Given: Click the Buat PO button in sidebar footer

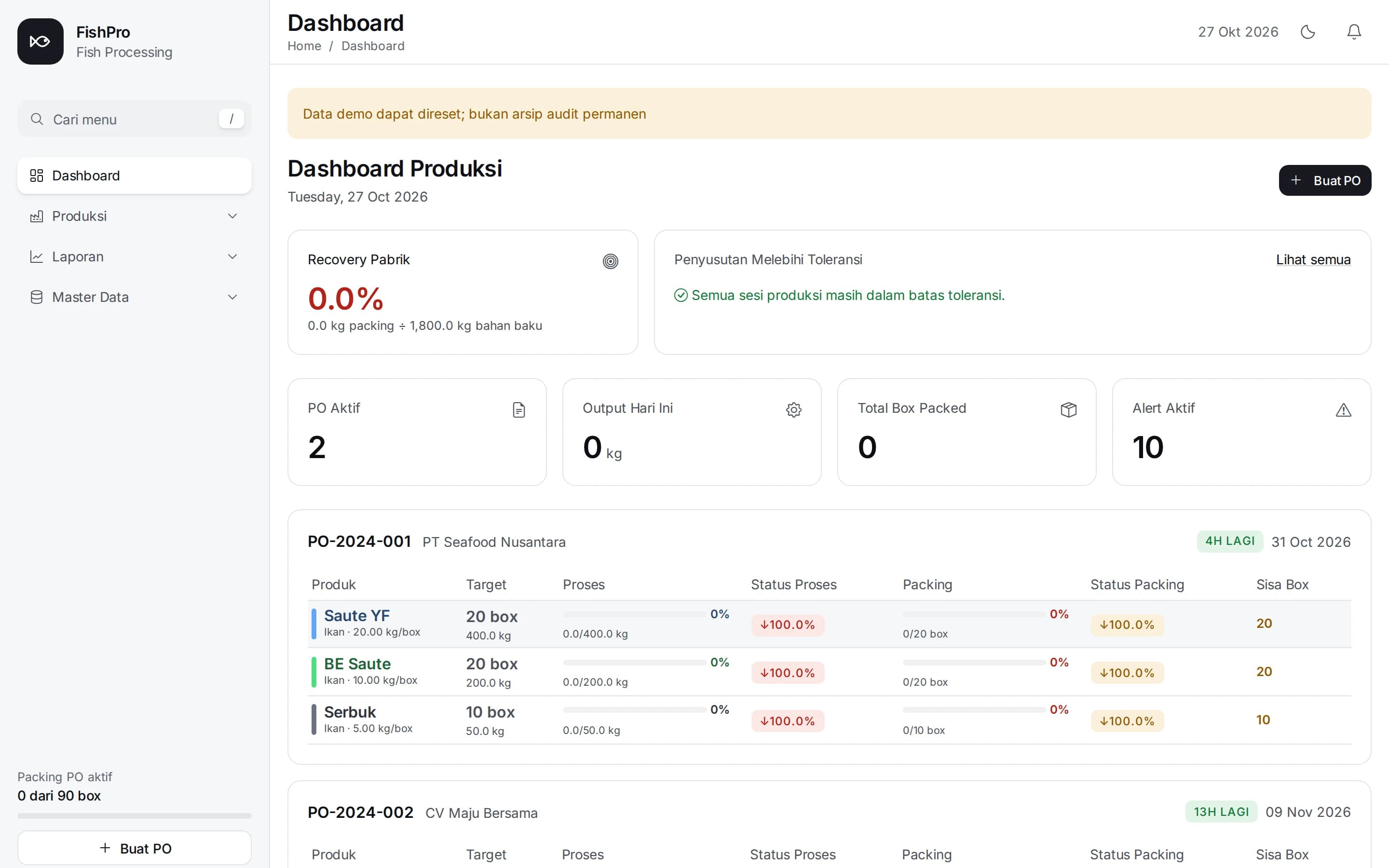Looking at the screenshot, I should pos(134,848).
